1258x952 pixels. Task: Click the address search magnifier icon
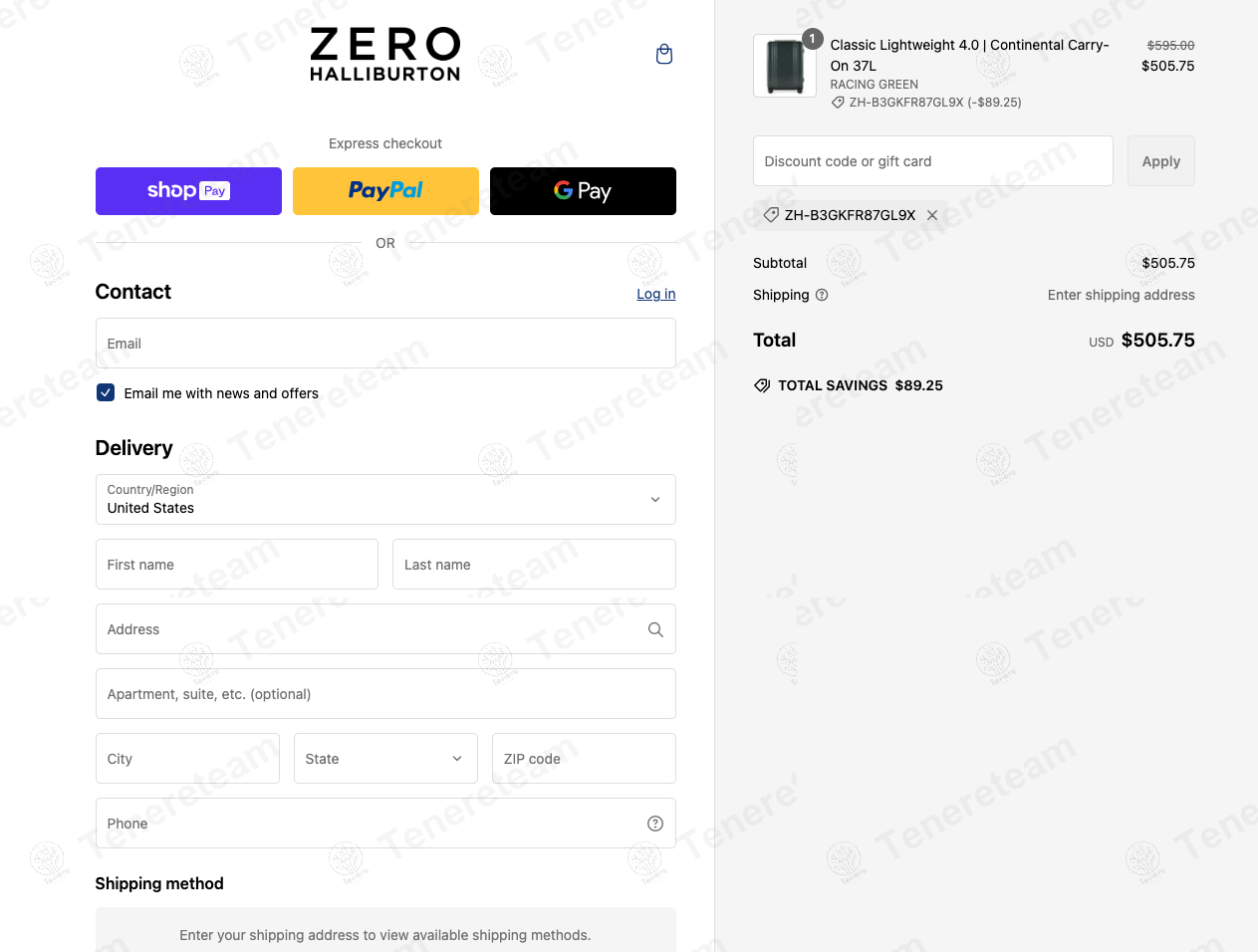coord(655,629)
